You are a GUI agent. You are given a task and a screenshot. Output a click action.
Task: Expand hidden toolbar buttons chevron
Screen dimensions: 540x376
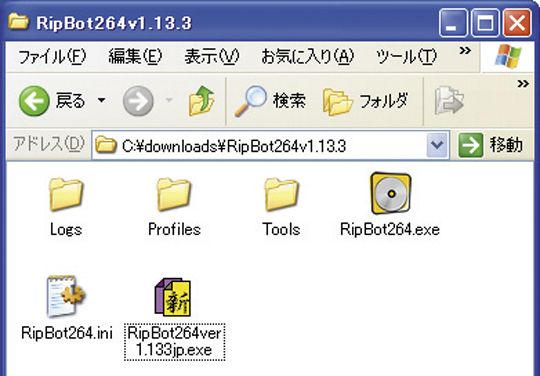point(523,84)
